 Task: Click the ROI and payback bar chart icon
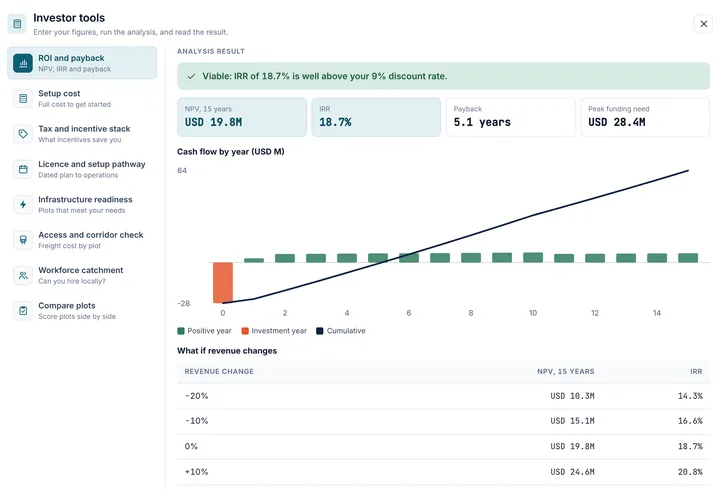coord(23,63)
